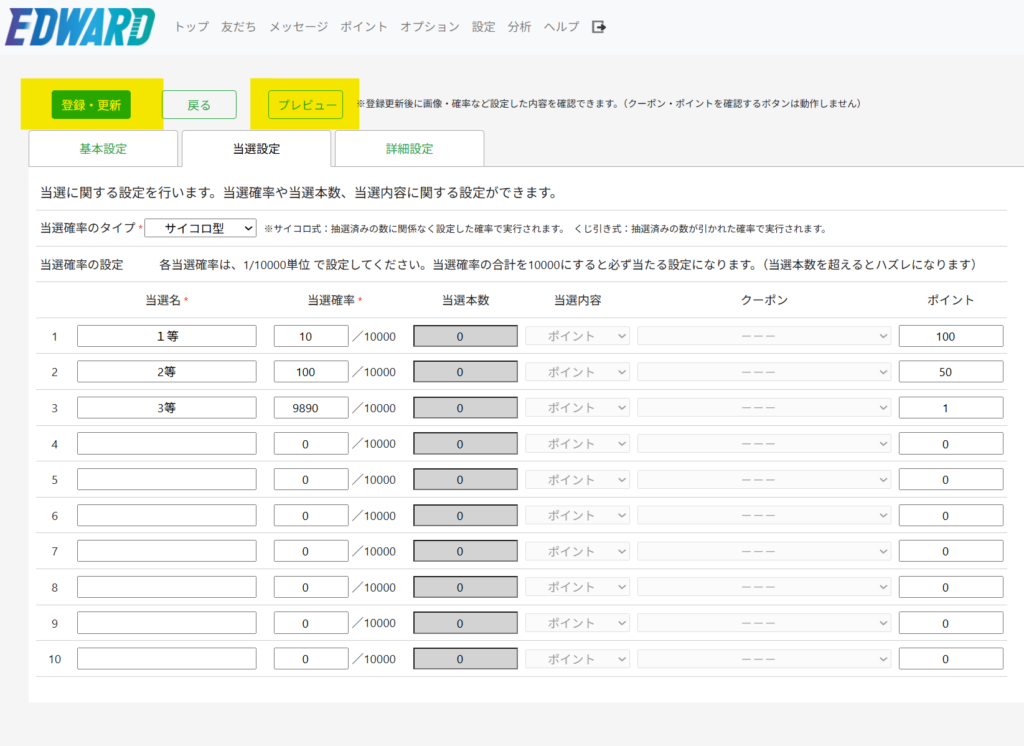Click the empty 当選名 field in row 10

pos(167,659)
